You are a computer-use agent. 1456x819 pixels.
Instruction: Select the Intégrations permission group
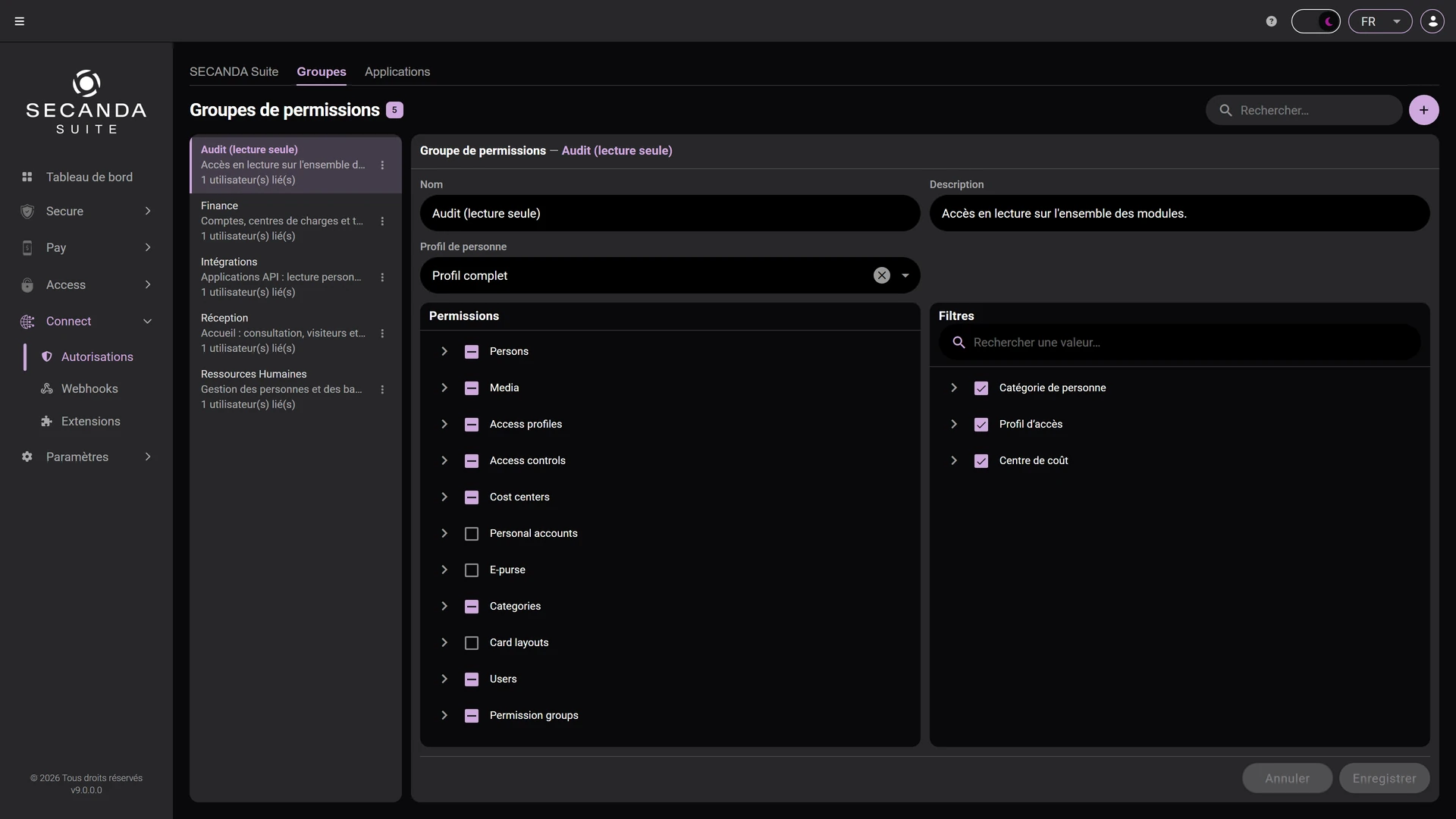coord(296,278)
